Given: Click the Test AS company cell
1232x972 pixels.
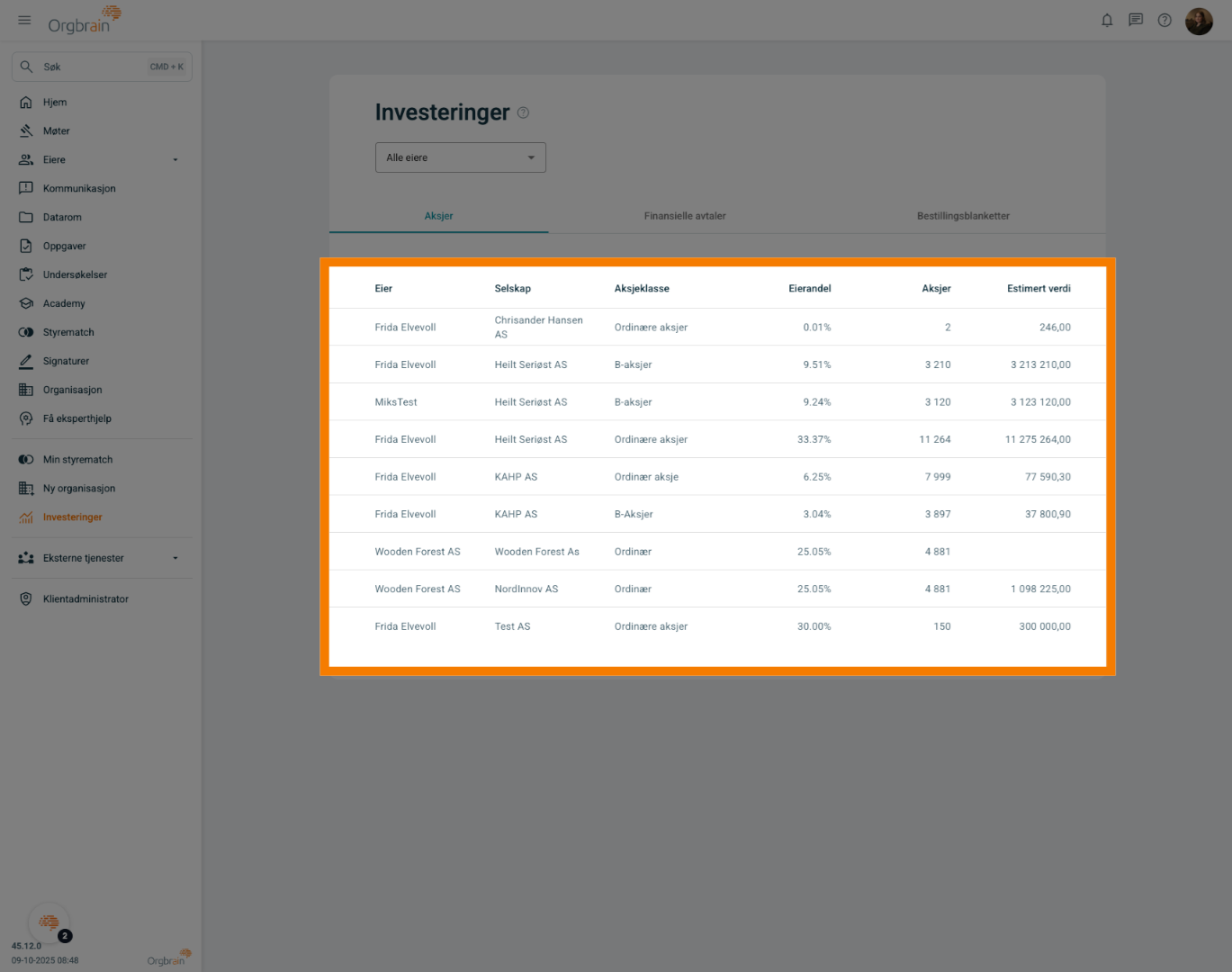Looking at the screenshot, I should coord(513,626).
